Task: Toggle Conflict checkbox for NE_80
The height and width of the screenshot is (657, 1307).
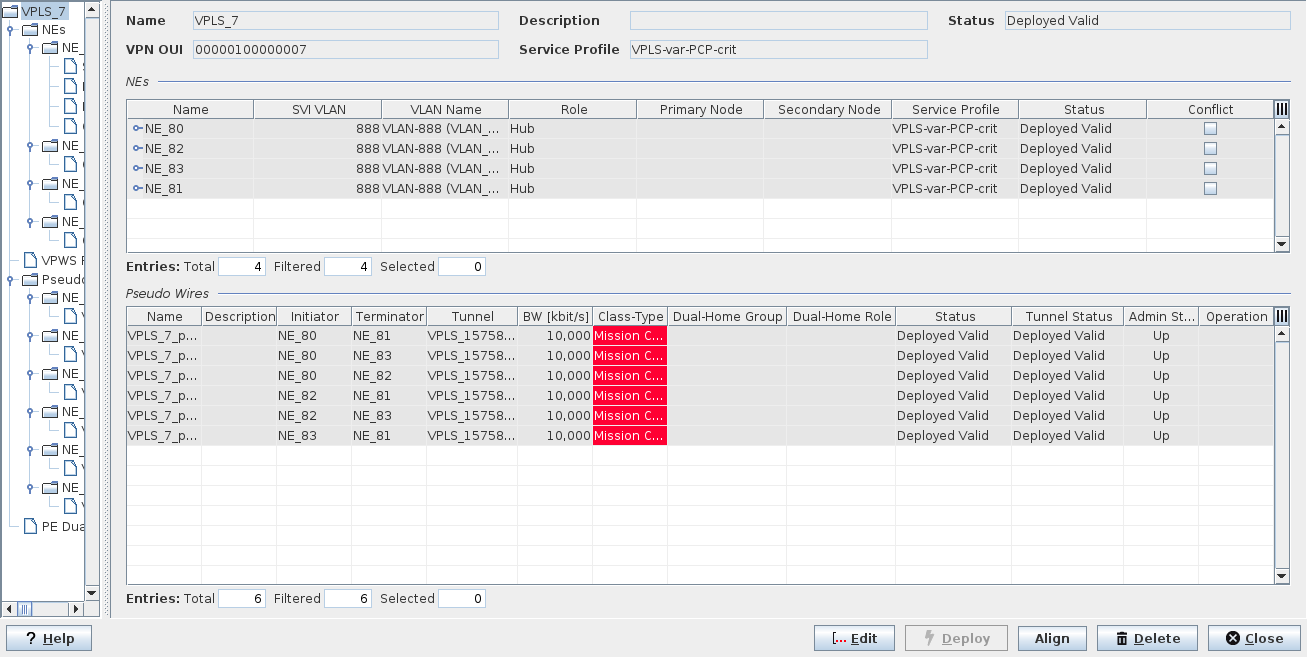Action: (x=1210, y=129)
